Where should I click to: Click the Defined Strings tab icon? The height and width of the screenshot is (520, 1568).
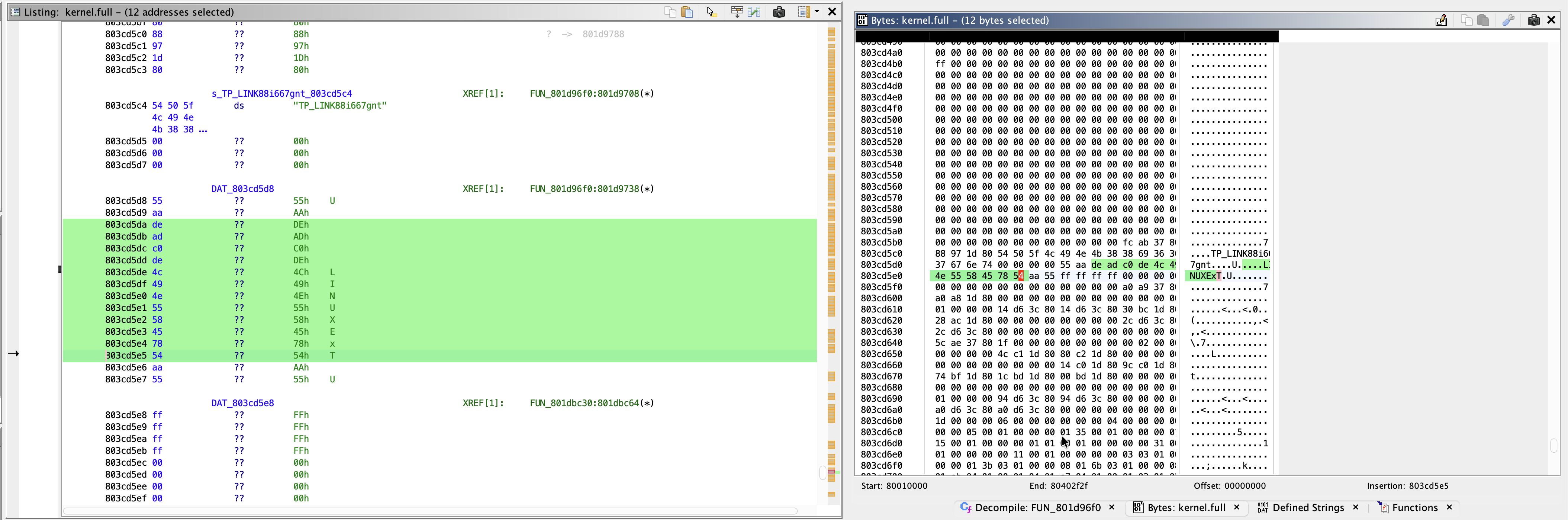pyautogui.click(x=1262, y=507)
